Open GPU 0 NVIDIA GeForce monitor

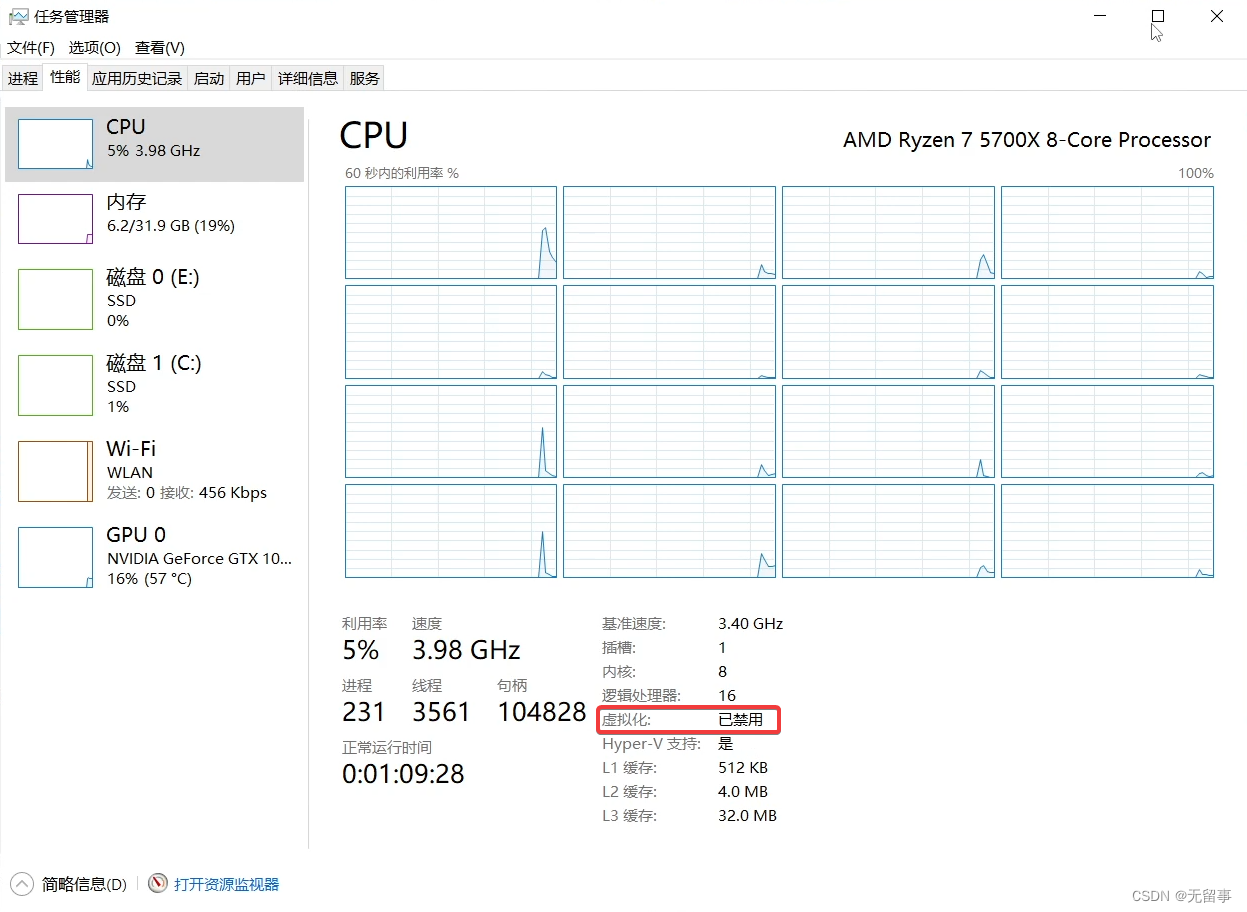(x=155, y=556)
